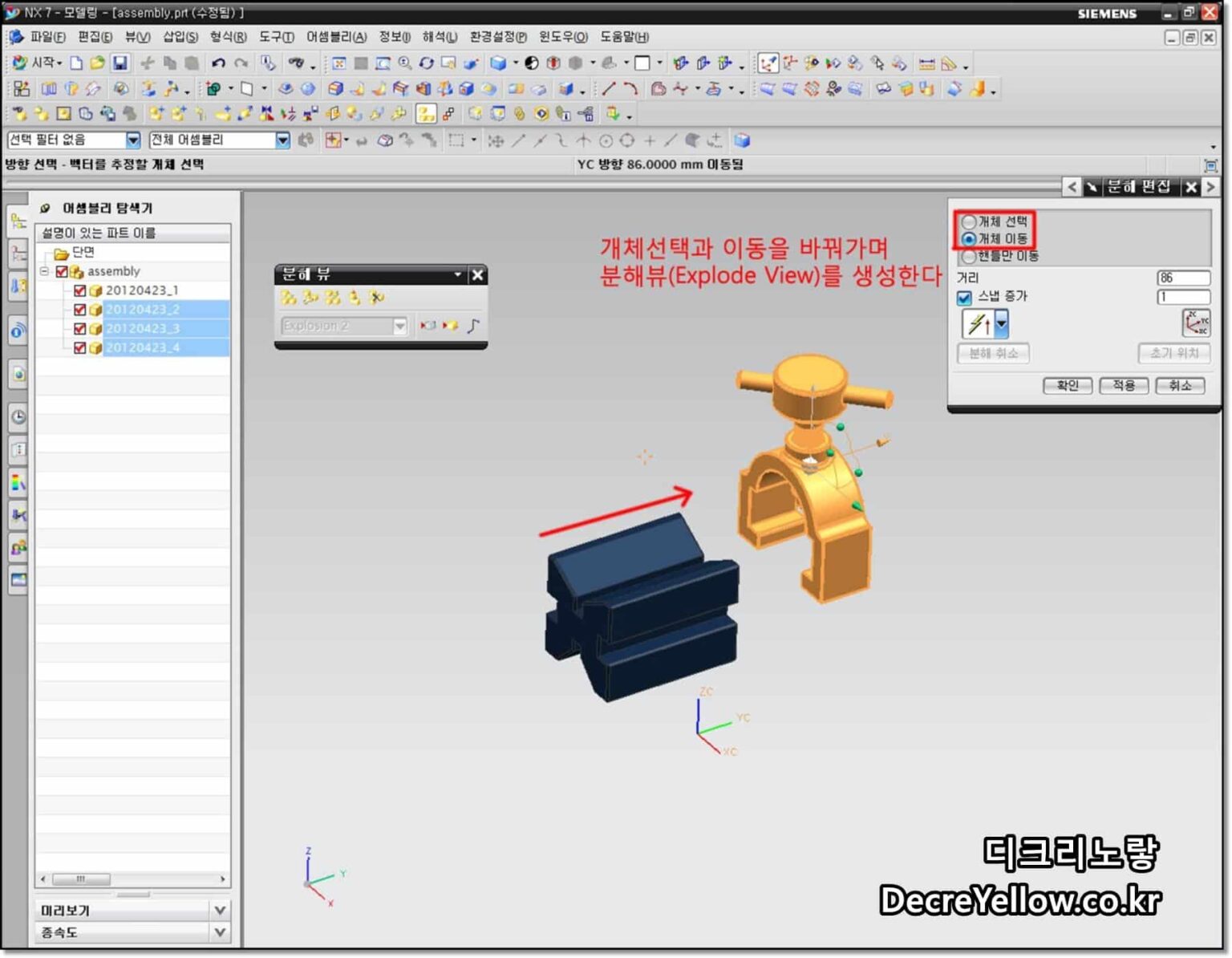Click the Arc curve tool icon
The height and width of the screenshot is (958, 1232).
(630, 88)
